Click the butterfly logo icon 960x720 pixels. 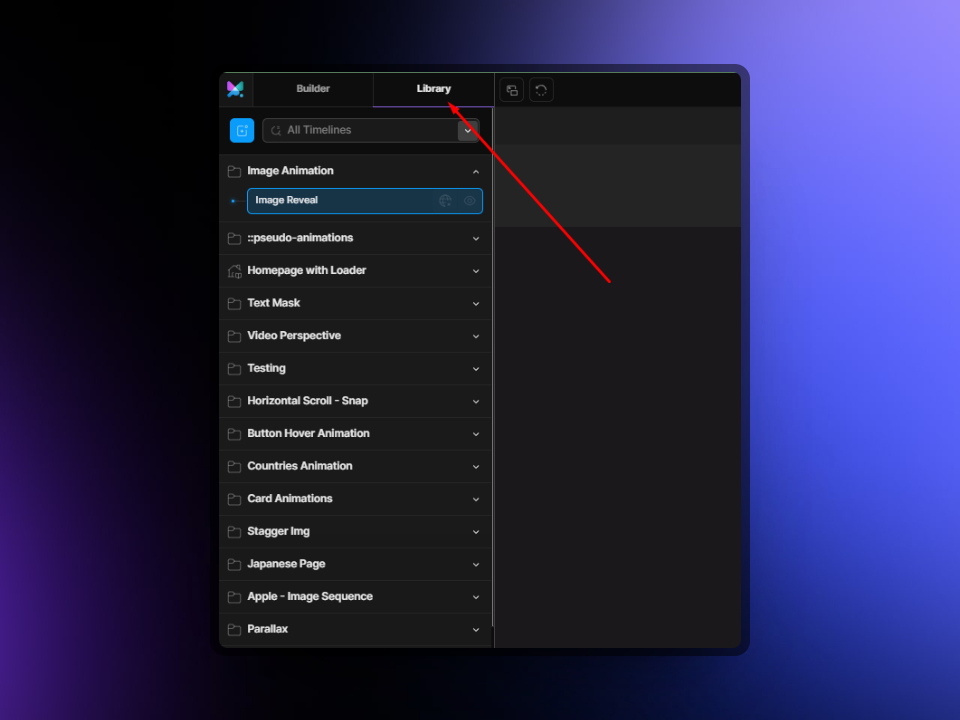tap(235, 89)
